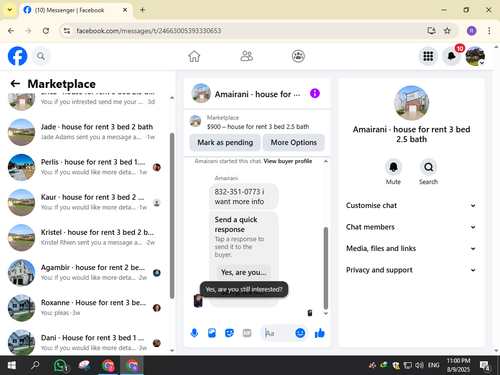Screen dimensions: 500x375
Task: Open the Friends icon in top navigation
Action: tap(246, 56)
